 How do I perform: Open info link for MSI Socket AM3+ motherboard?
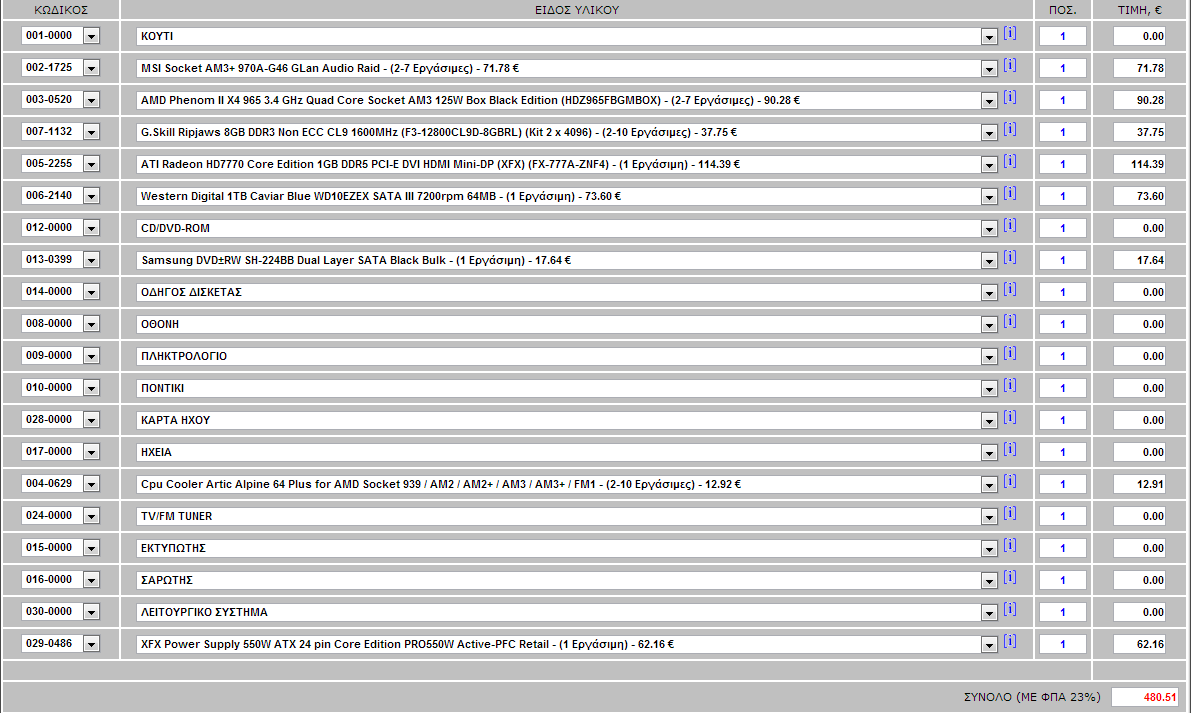pyautogui.click(x=1009, y=65)
